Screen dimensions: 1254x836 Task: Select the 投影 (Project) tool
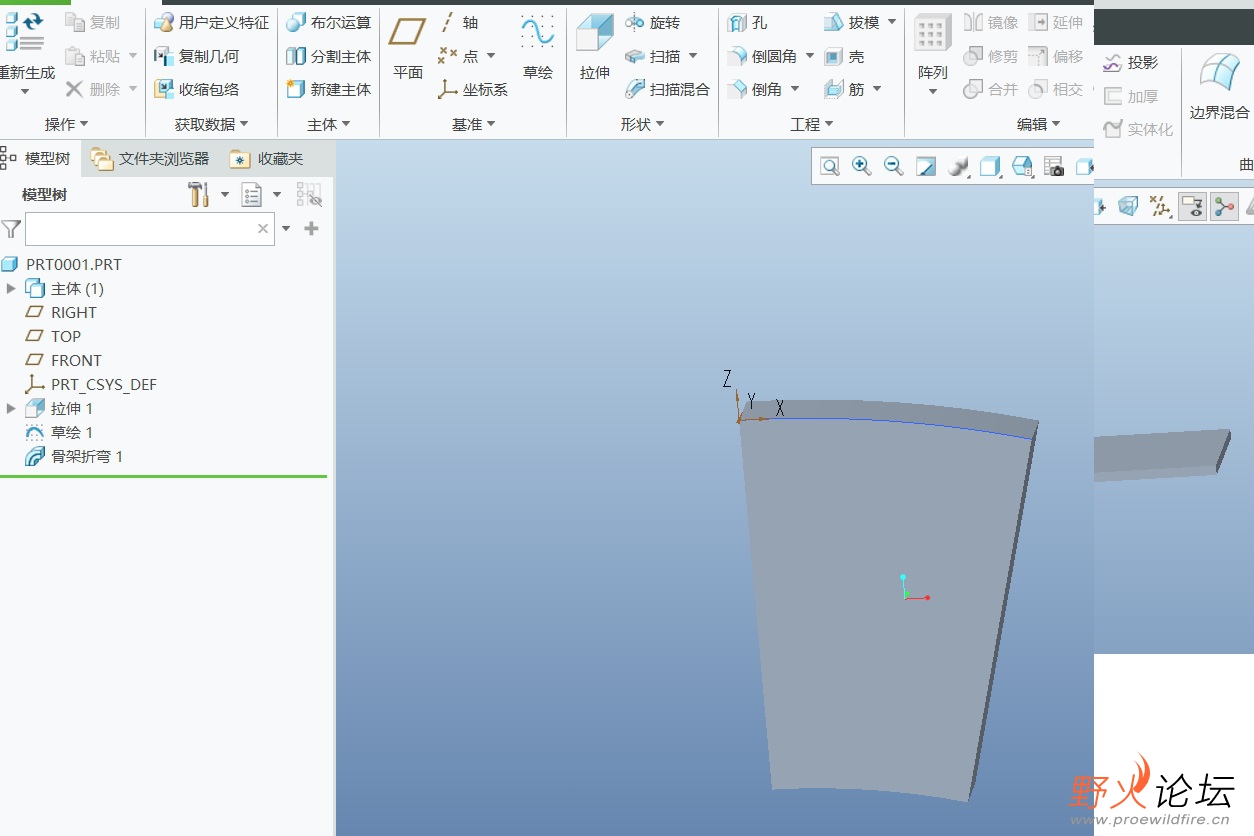(1130, 62)
